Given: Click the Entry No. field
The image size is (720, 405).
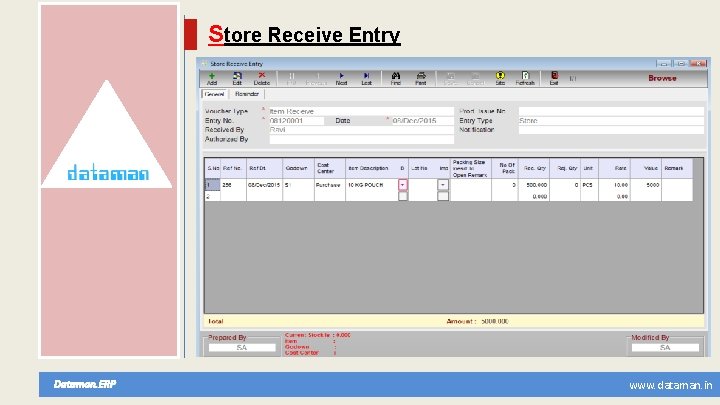Looking at the screenshot, I should 296,120.
